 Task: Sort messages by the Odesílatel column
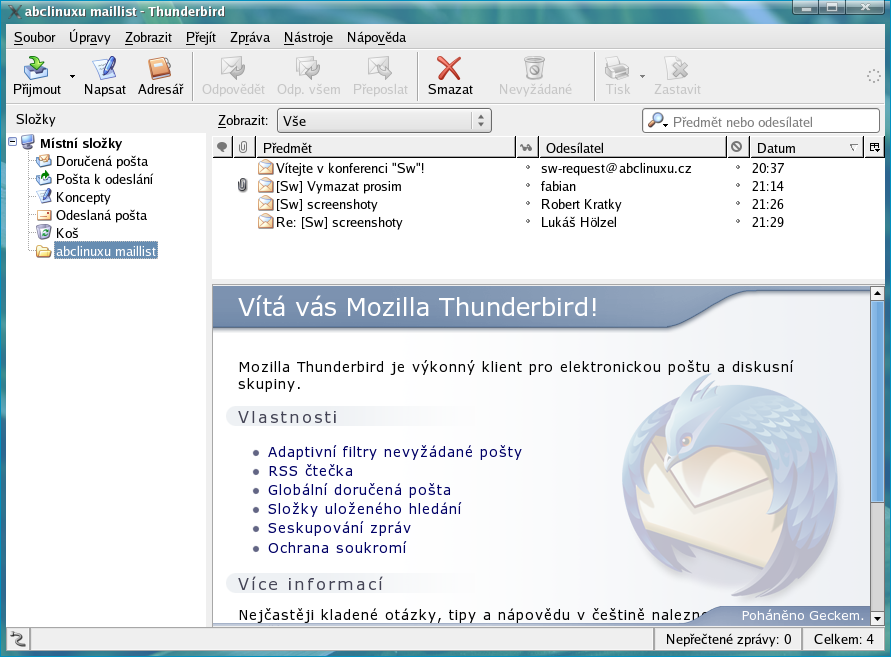[x=632, y=148]
